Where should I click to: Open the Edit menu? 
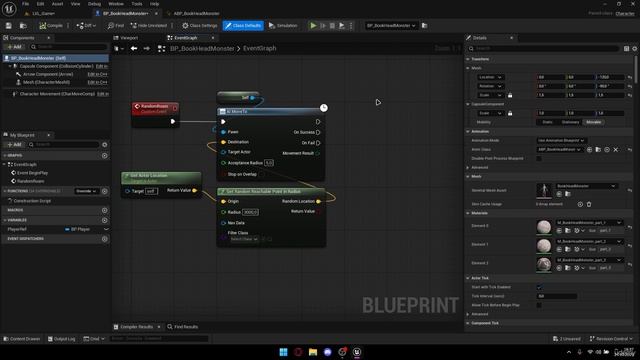point(40,4)
